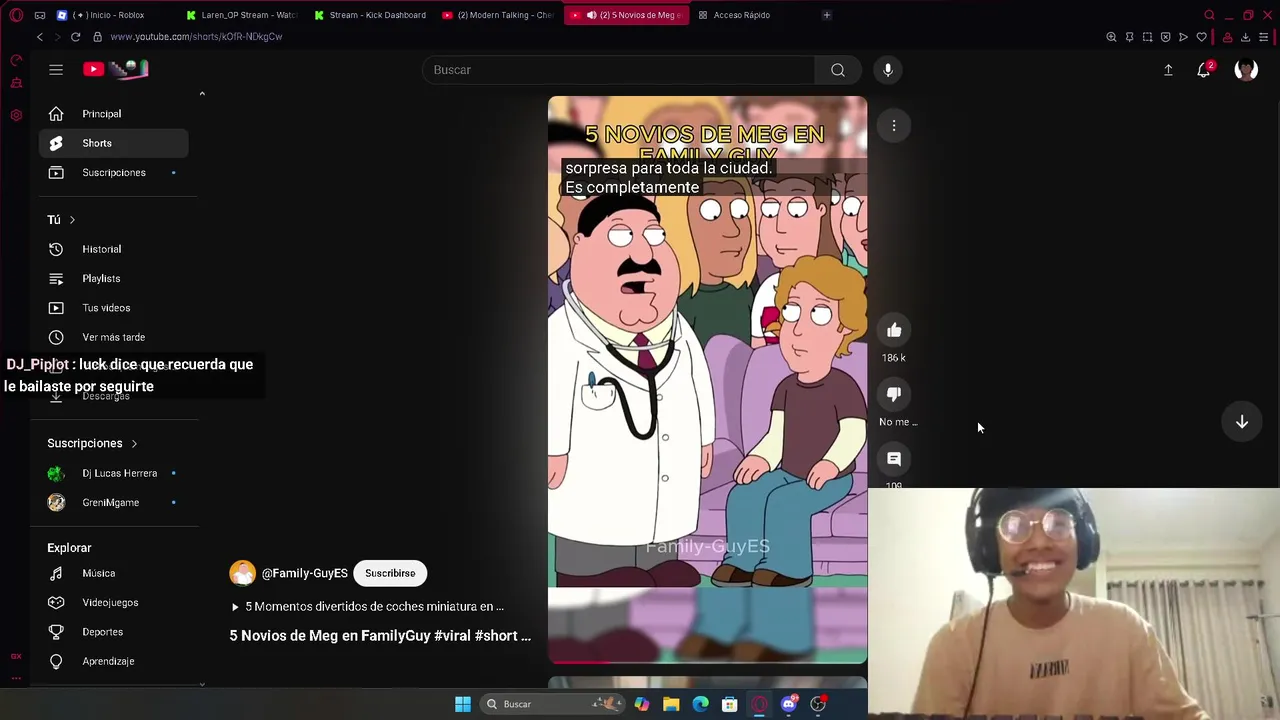Start voice search with the microphone

pyautogui.click(x=888, y=70)
